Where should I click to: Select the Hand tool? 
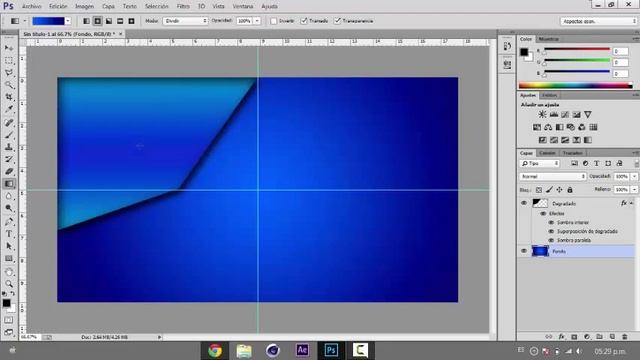(x=9, y=271)
